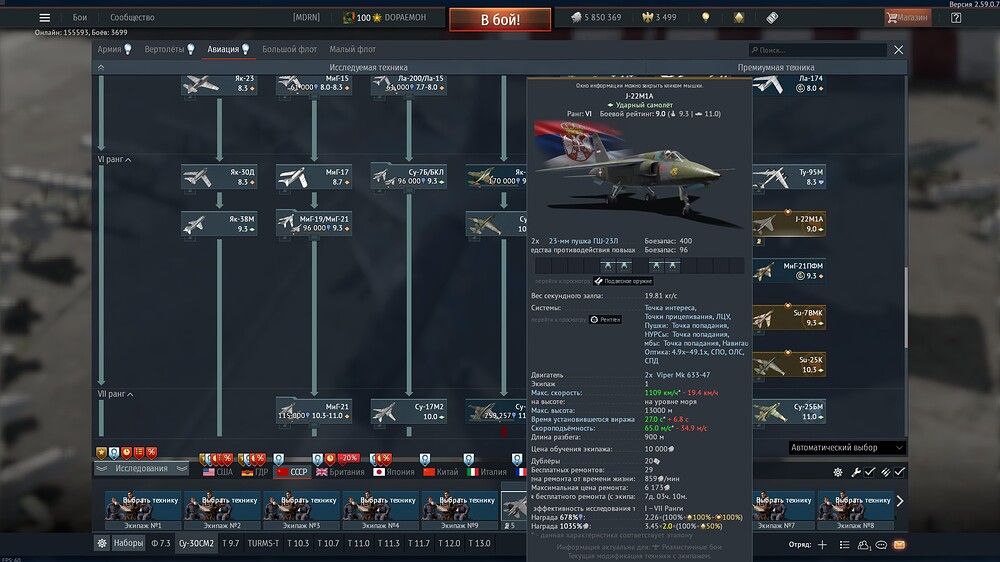The image size is (1000, 562).
Task: Toggle automatic repair checkbox
Action: 870,472
